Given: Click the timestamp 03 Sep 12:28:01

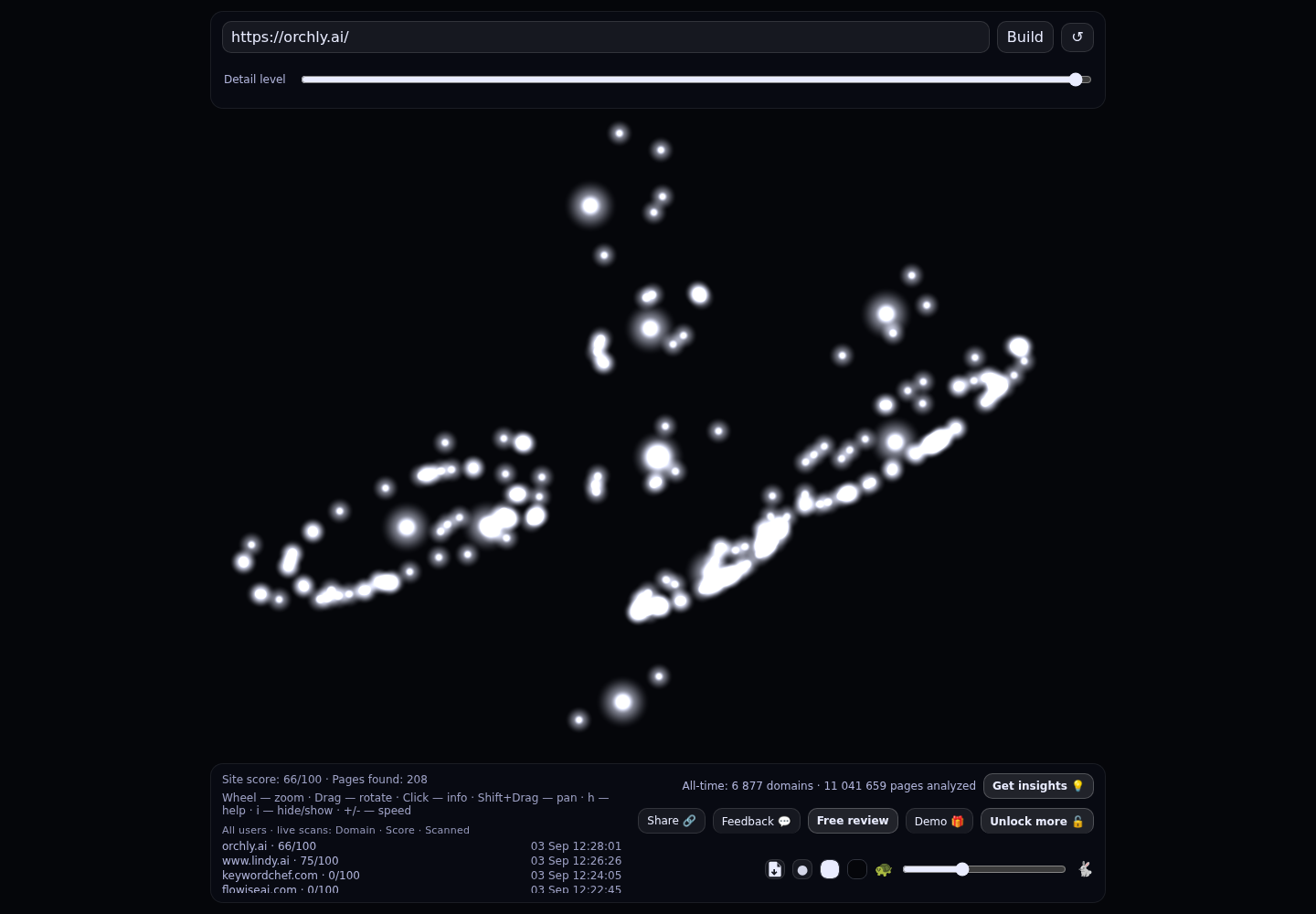Looking at the screenshot, I should (x=576, y=846).
